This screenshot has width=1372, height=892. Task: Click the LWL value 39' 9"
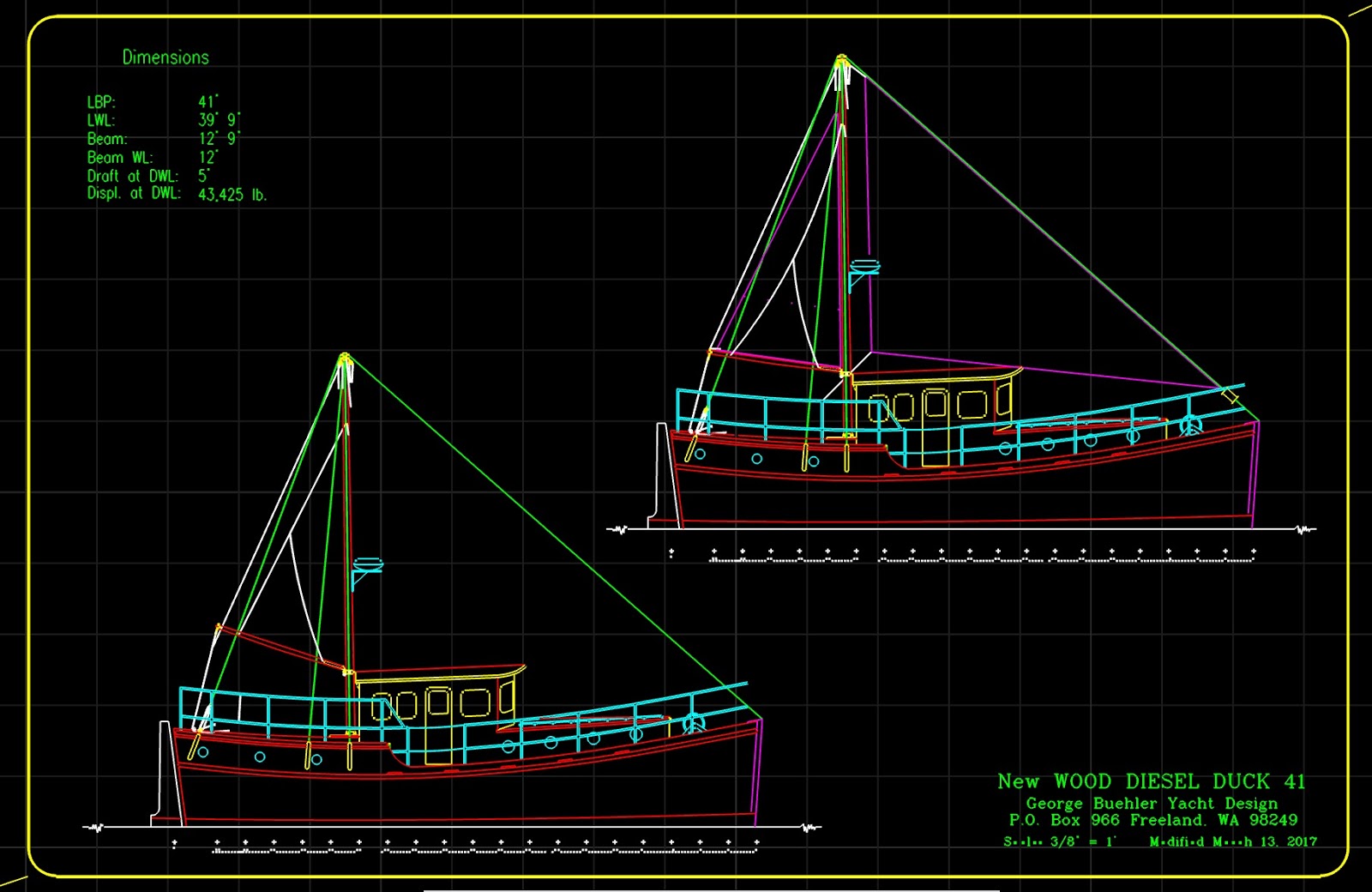pos(220,120)
